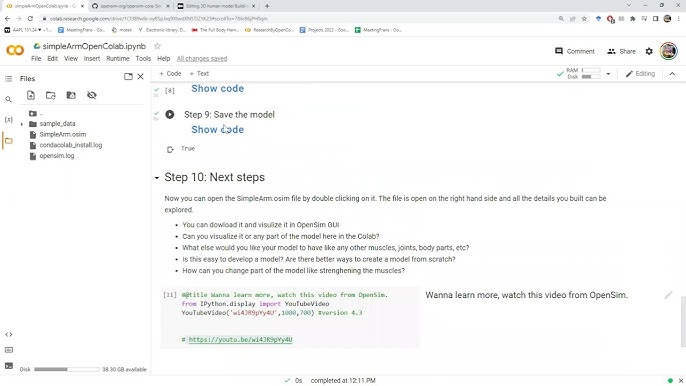Open the code snippets icon at bottom left

click(x=8, y=334)
